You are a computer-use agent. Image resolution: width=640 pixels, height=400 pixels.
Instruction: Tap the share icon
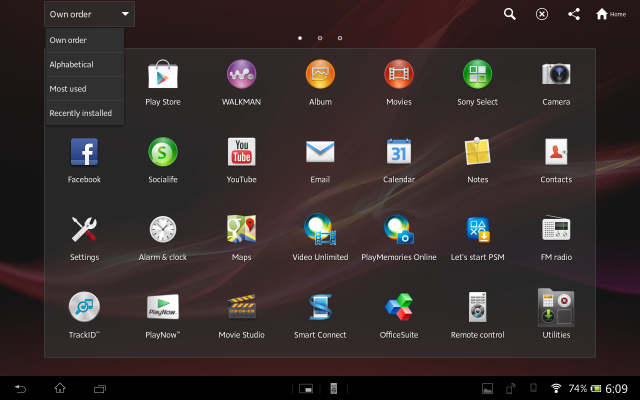[x=574, y=14]
